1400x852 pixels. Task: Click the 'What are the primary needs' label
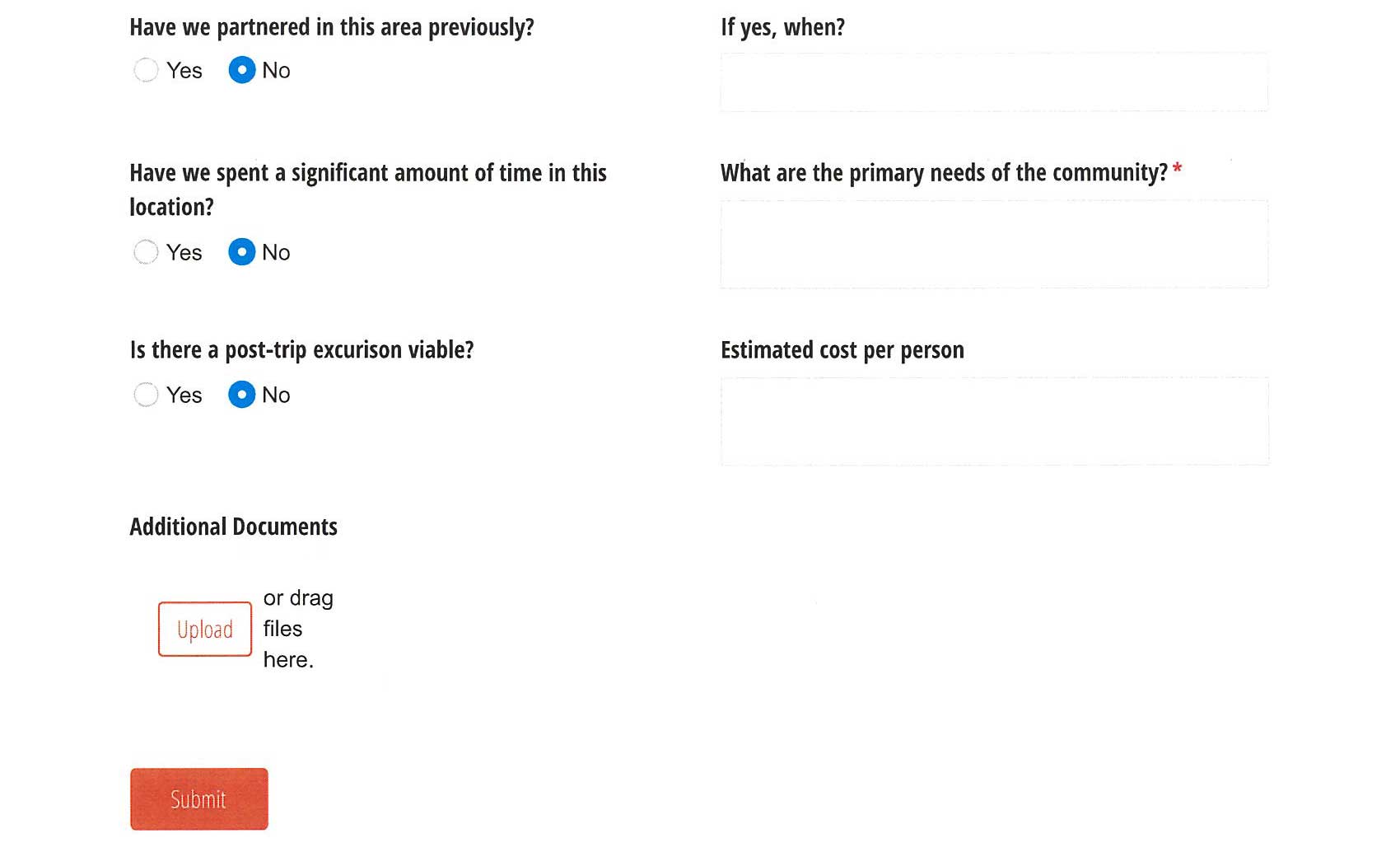944,173
